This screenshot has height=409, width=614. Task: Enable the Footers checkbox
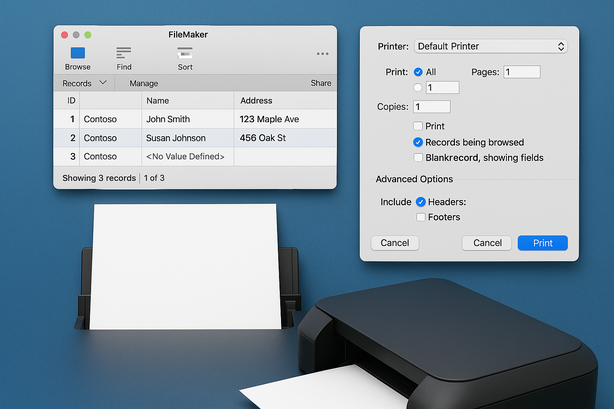421,217
